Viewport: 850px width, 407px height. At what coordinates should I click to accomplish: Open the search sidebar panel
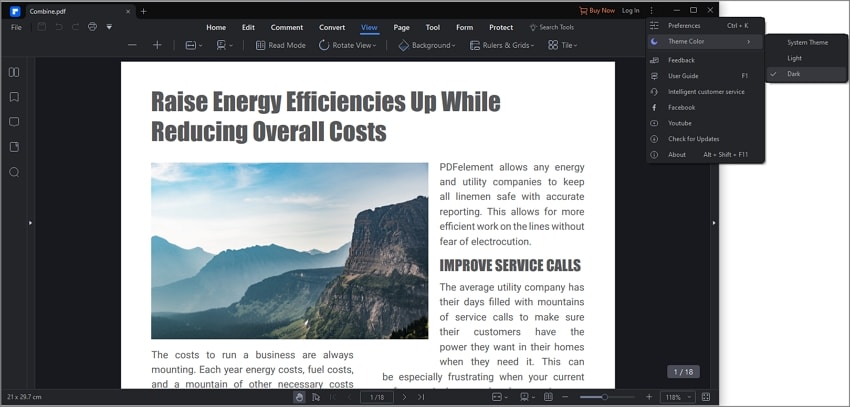pyautogui.click(x=14, y=172)
